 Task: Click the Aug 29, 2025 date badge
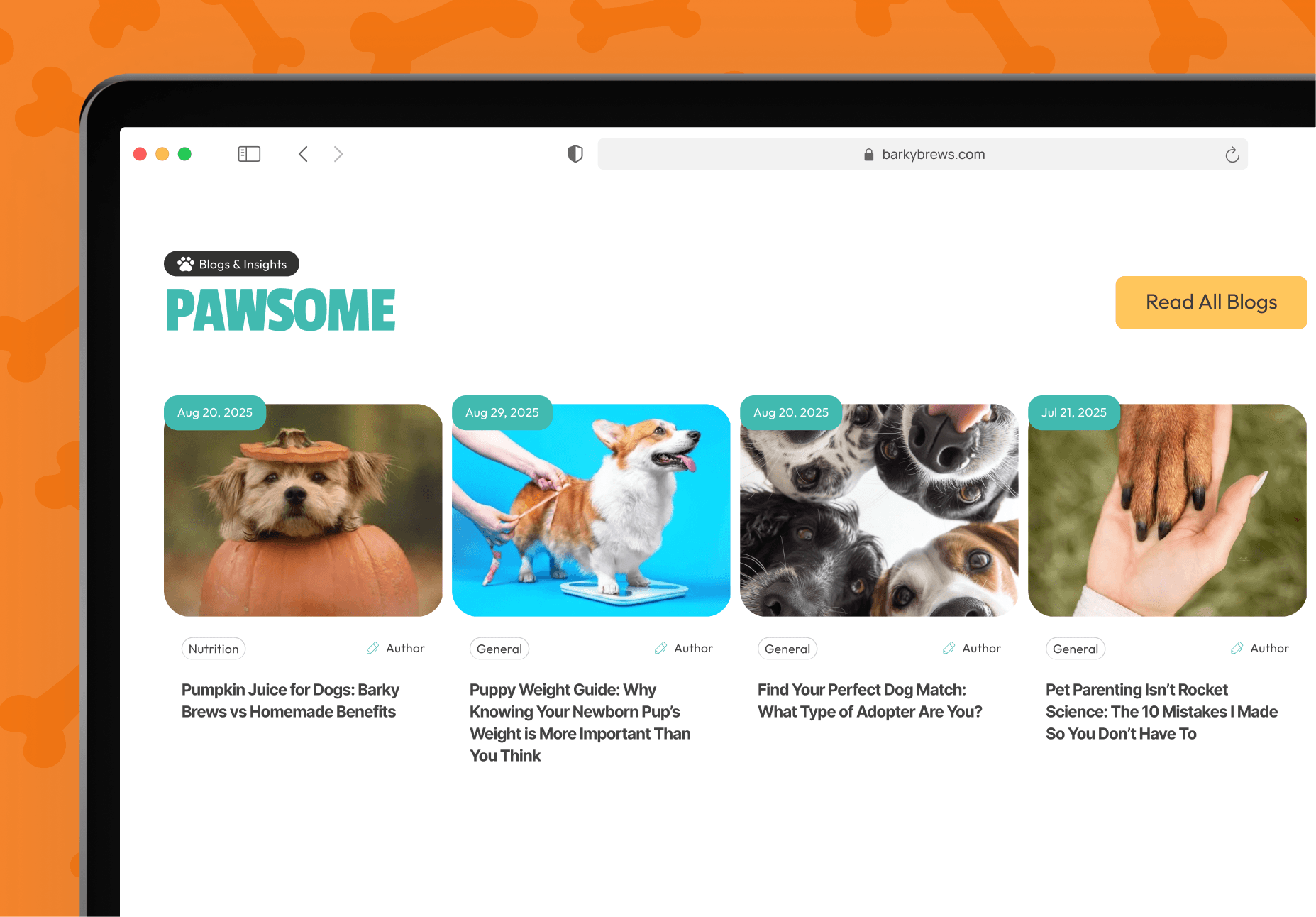point(502,412)
